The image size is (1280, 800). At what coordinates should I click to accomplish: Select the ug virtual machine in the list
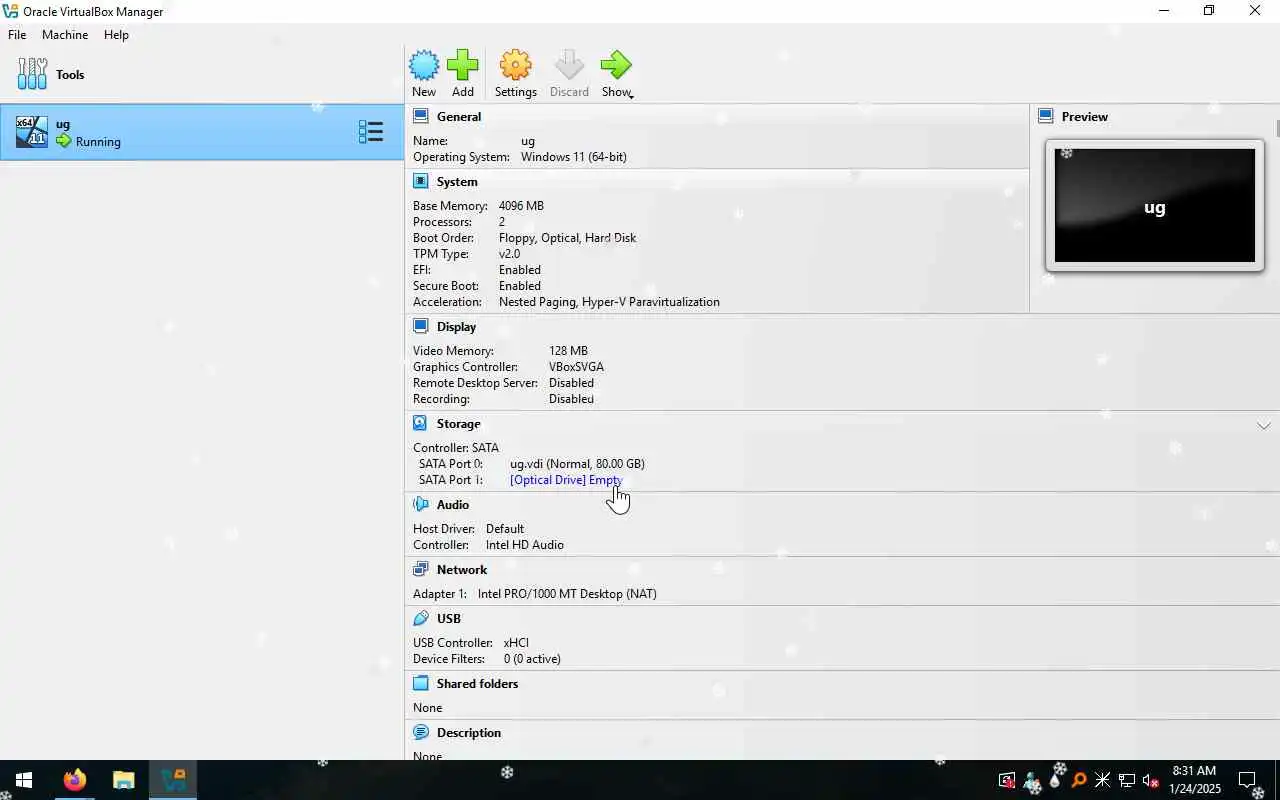pos(201,132)
